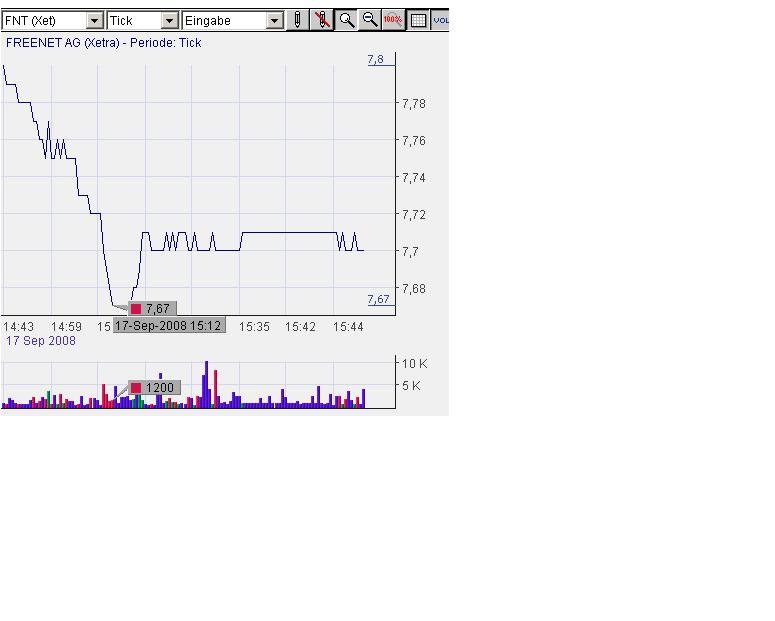Toggle the chart grid icon

point(418,20)
